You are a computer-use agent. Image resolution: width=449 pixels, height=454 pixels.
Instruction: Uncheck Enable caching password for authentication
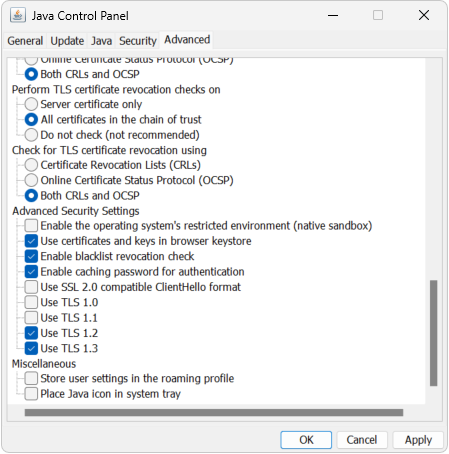click(31, 272)
